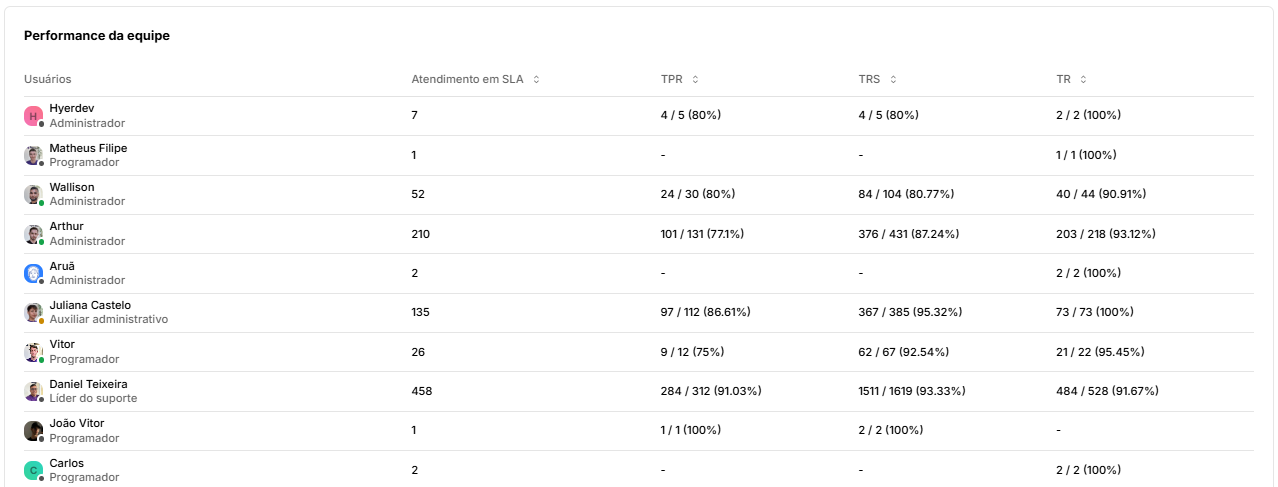Click Aruã's blue avatar icon

(33, 273)
